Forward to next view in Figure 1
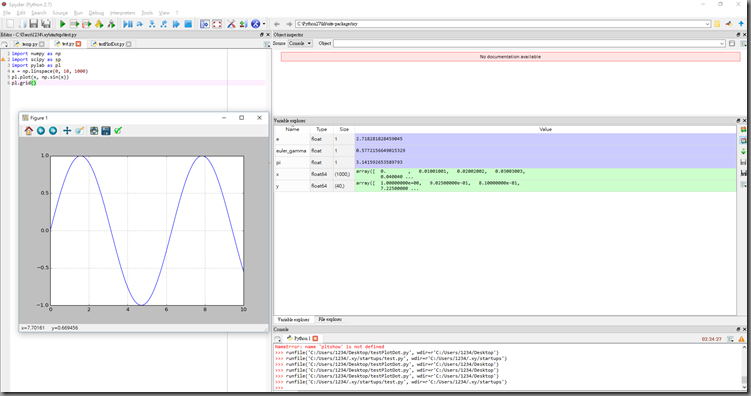751x396 pixels. click(x=53, y=131)
